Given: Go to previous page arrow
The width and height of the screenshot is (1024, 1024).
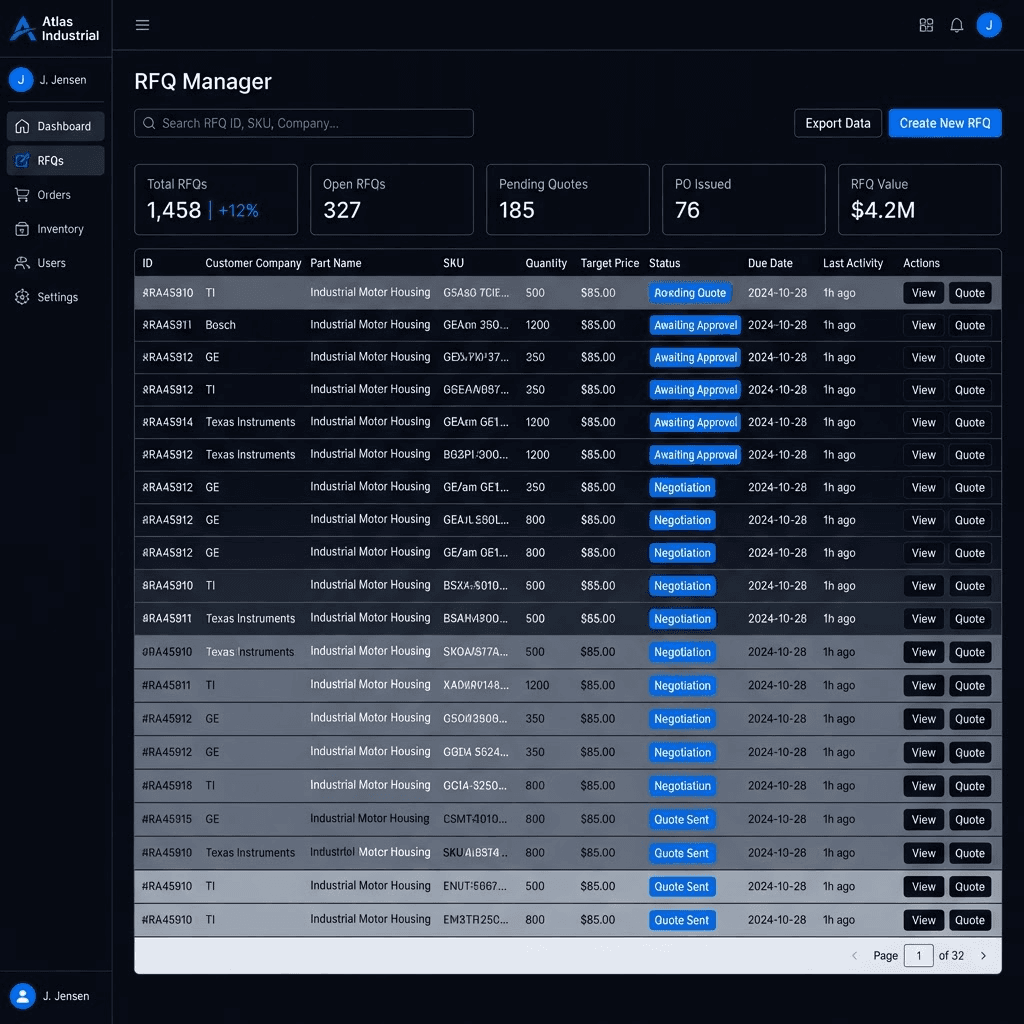Looking at the screenshot, I should pos(854,955).
